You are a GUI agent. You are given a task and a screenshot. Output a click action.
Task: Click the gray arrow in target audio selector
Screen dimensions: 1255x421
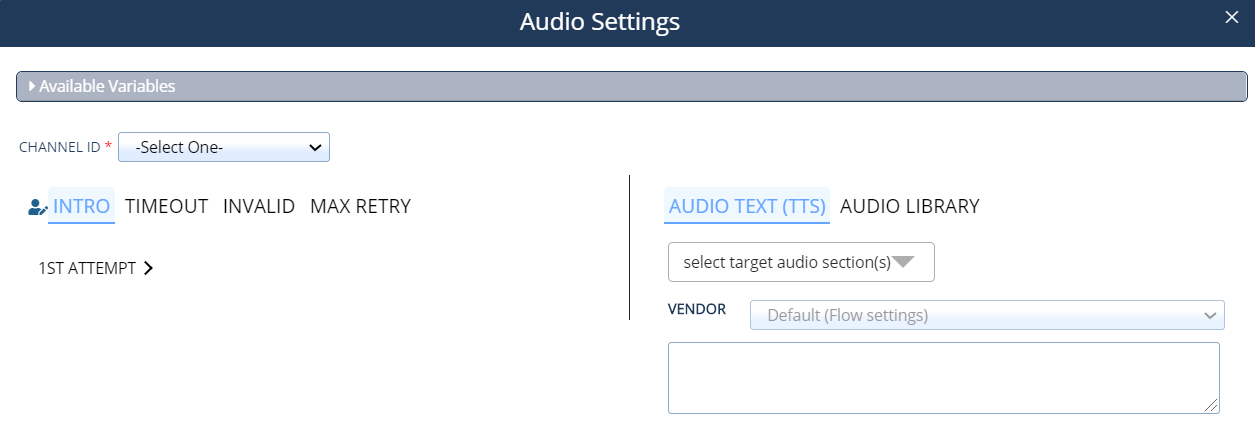[903, 262]
